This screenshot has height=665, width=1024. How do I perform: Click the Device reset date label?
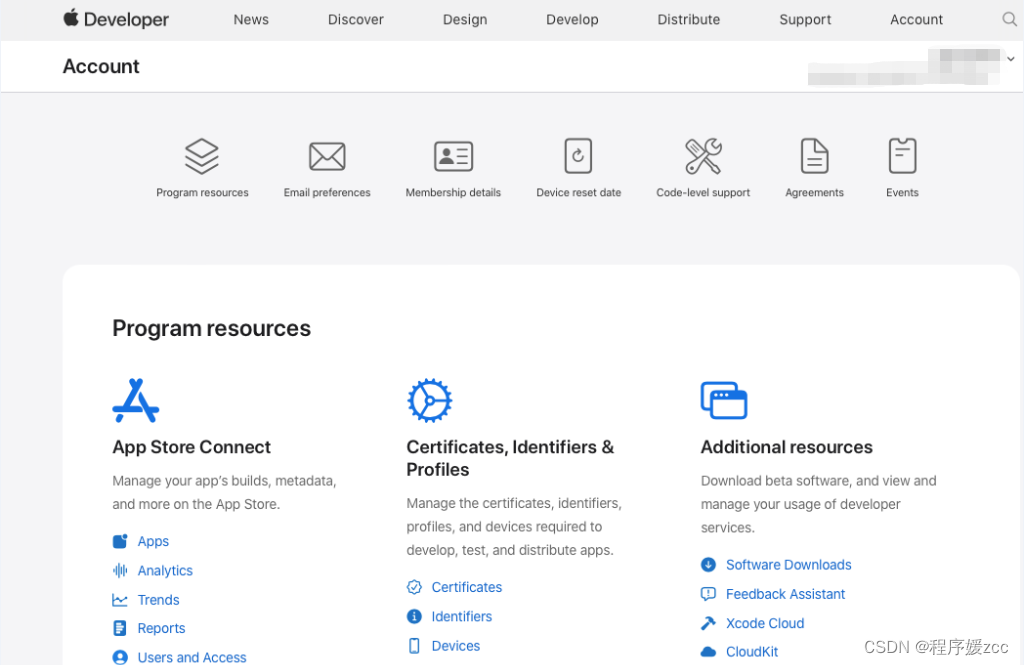click(x=579, y=193)
